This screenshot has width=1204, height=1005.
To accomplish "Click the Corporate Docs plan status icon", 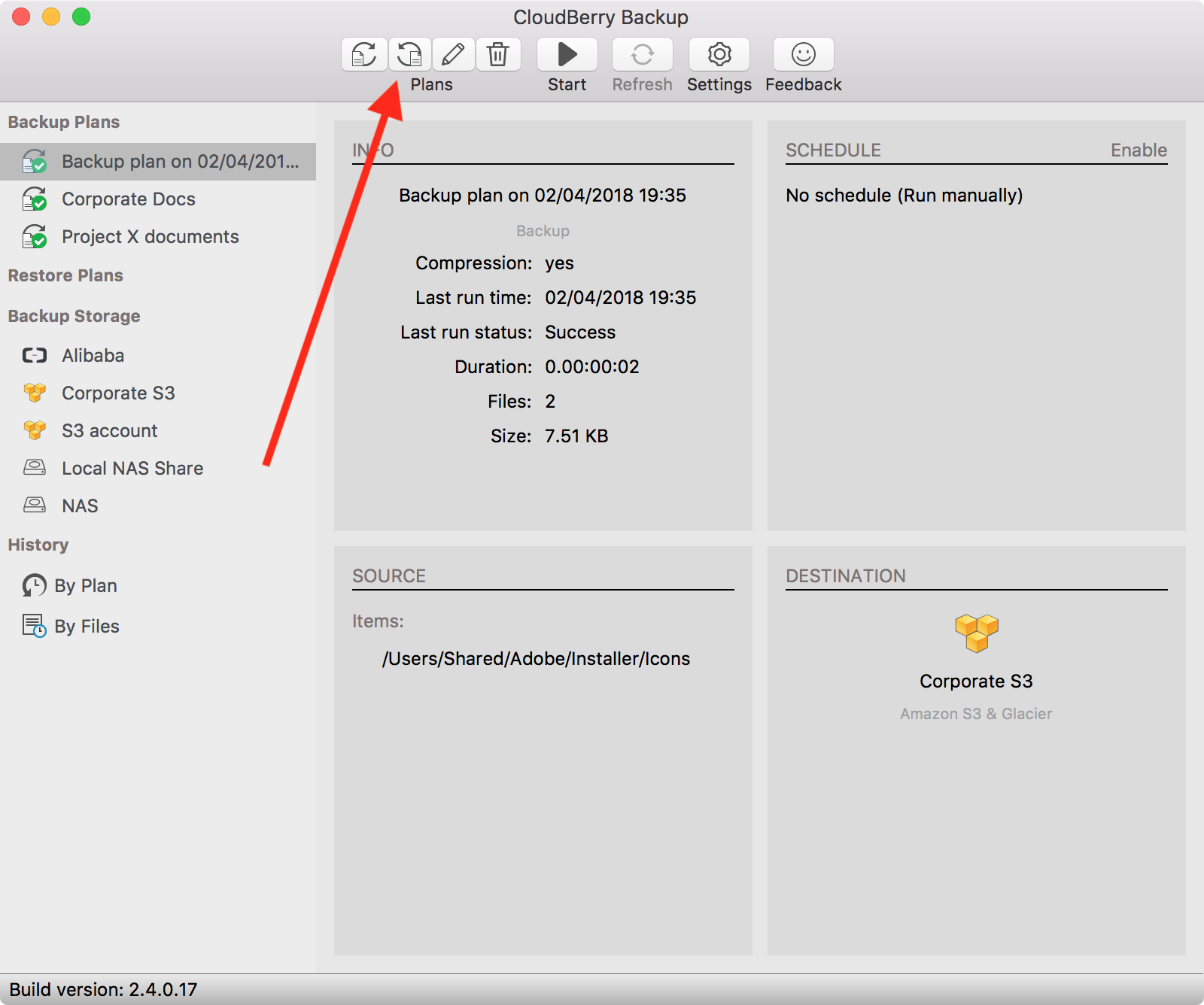I will pyautogui.click(x=35, y=199).
